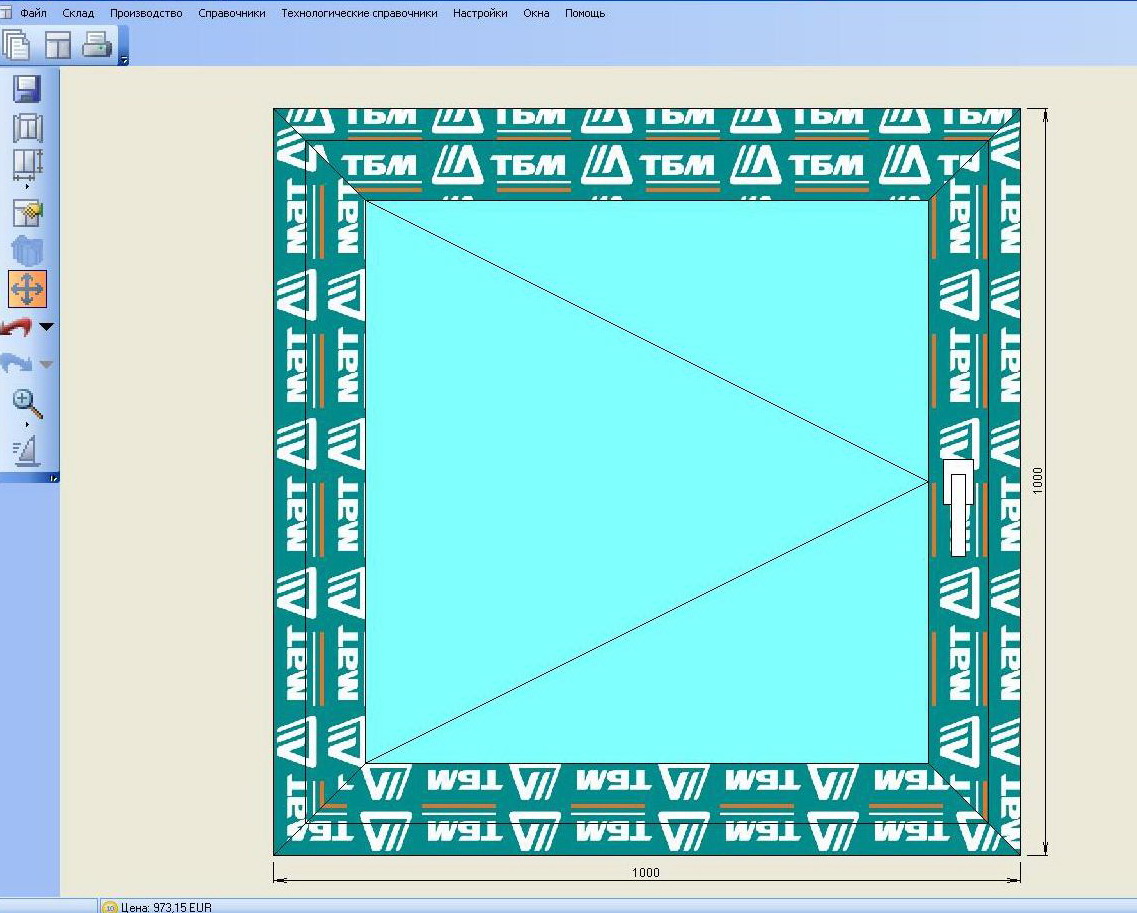Expand the undo history dropdown arrow

pos(46,327)
